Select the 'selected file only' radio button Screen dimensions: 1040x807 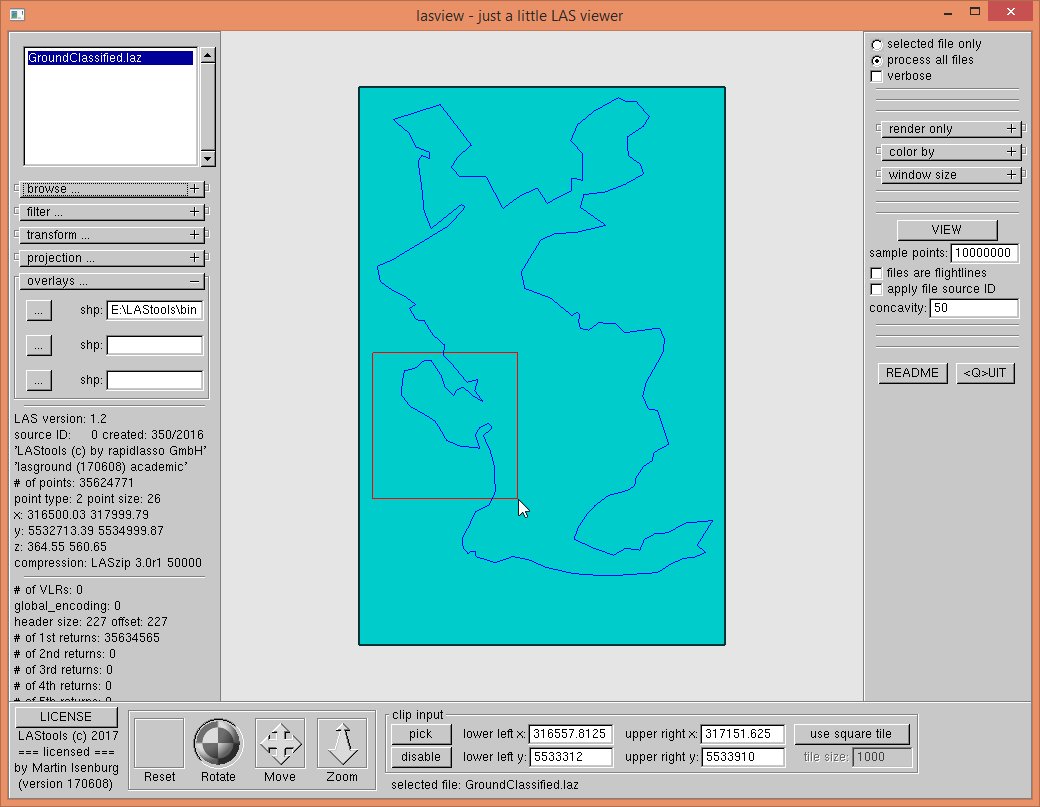877,44
